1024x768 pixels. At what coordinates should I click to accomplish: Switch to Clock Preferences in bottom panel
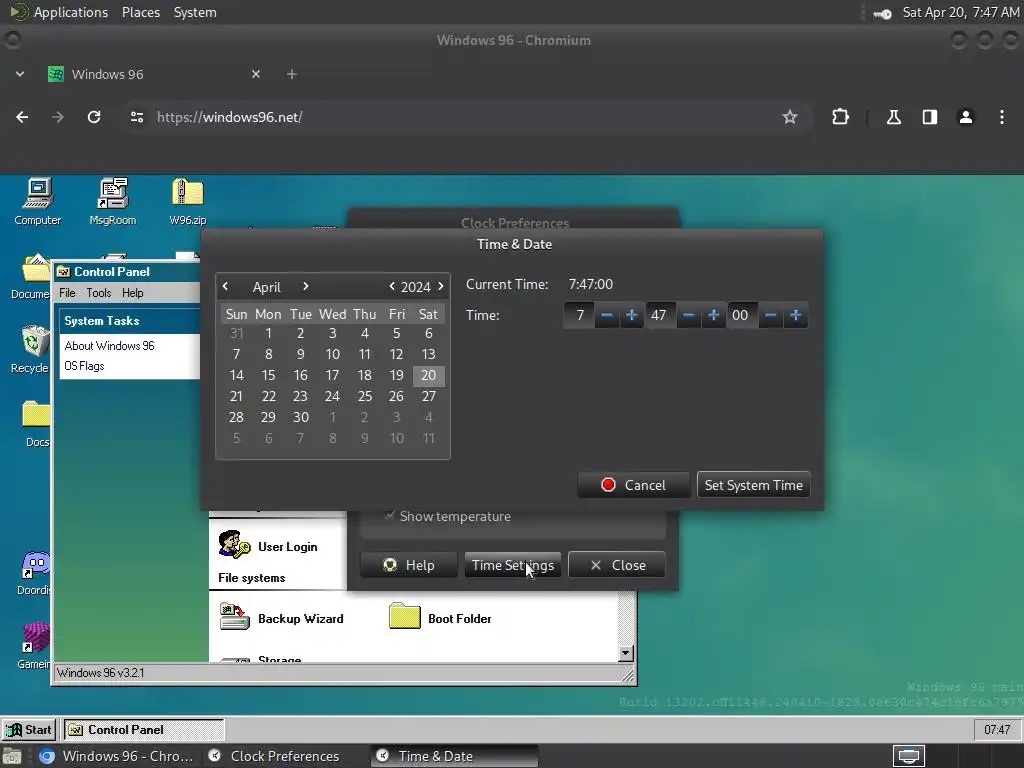285,756
